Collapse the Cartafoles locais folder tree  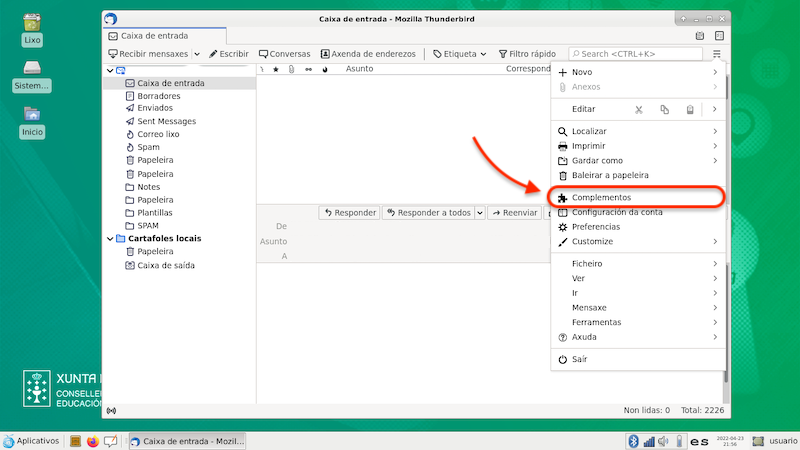[110, 239]
